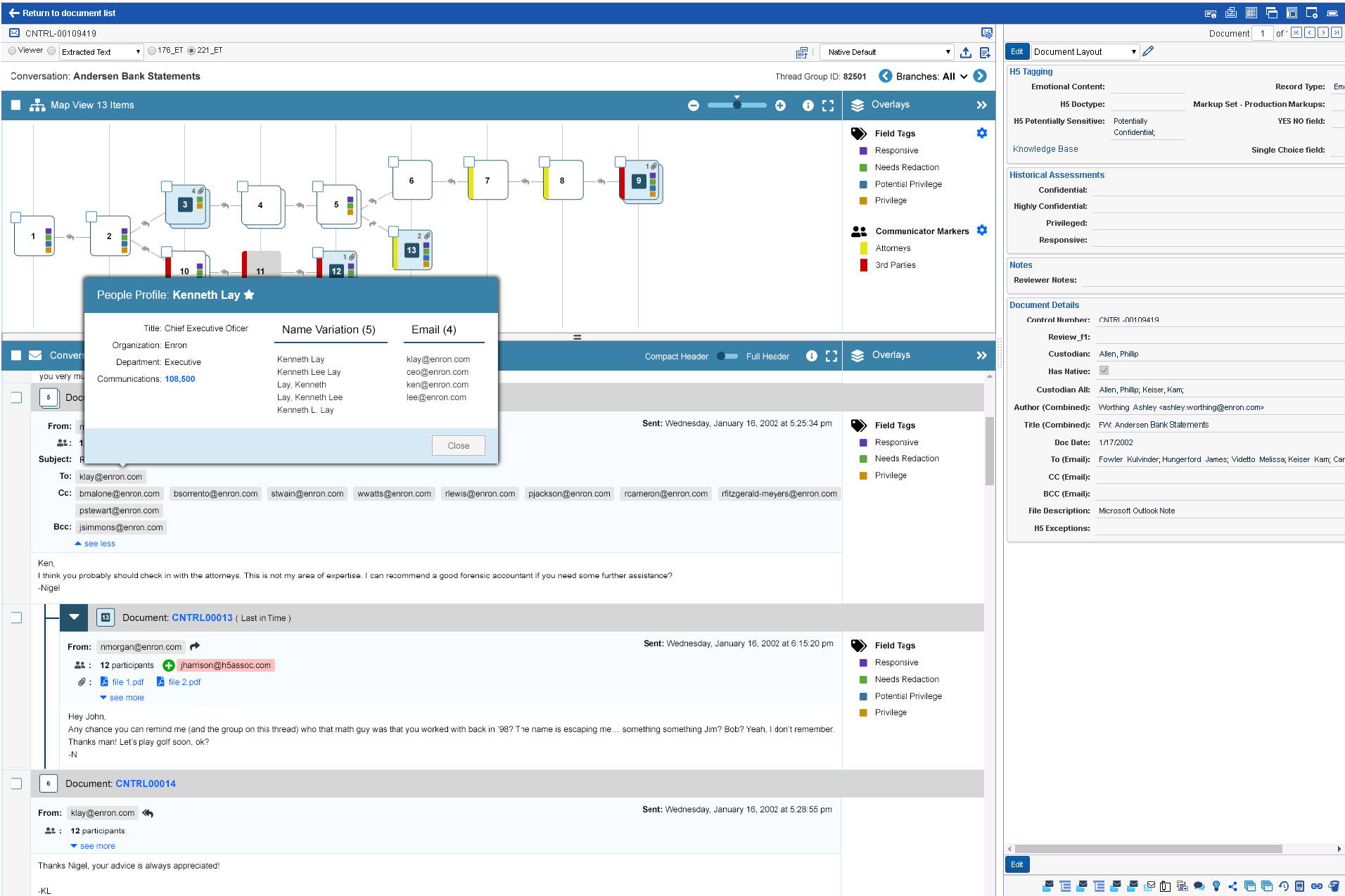Viewport: 1345px width, 896px height.
Task: Zoom in map view with plus icon
Action: 780,105
